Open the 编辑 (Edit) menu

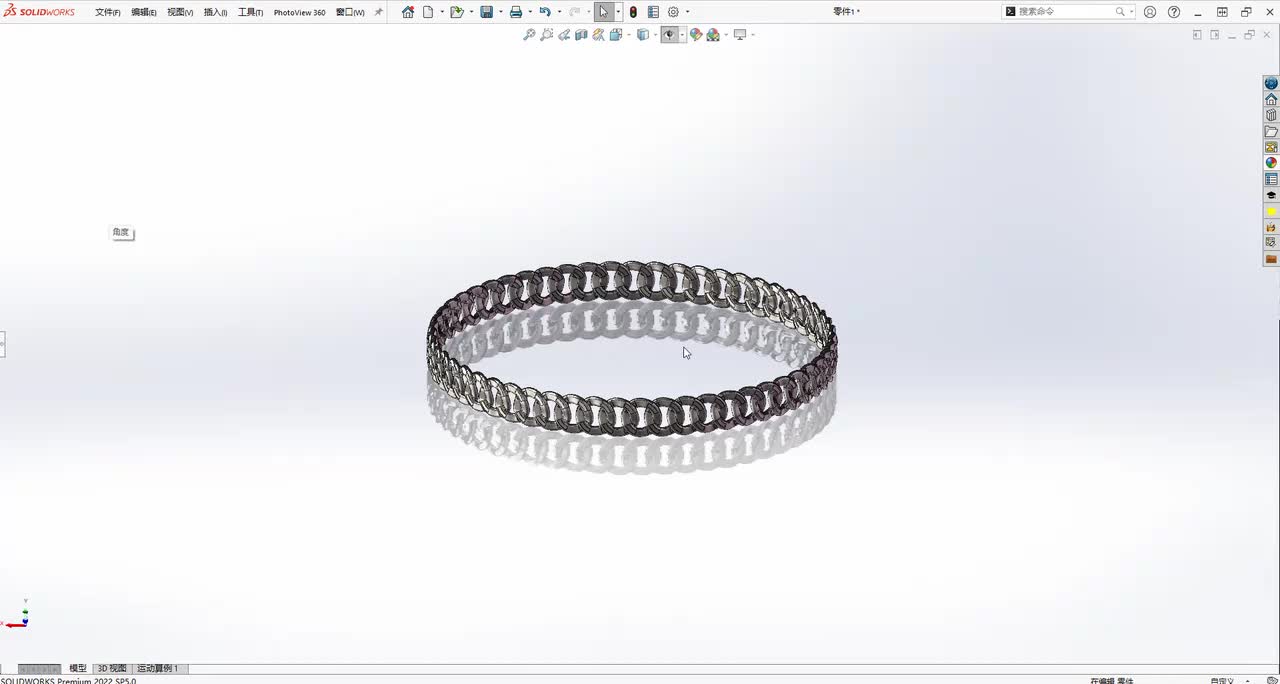[x=144, y=12]
